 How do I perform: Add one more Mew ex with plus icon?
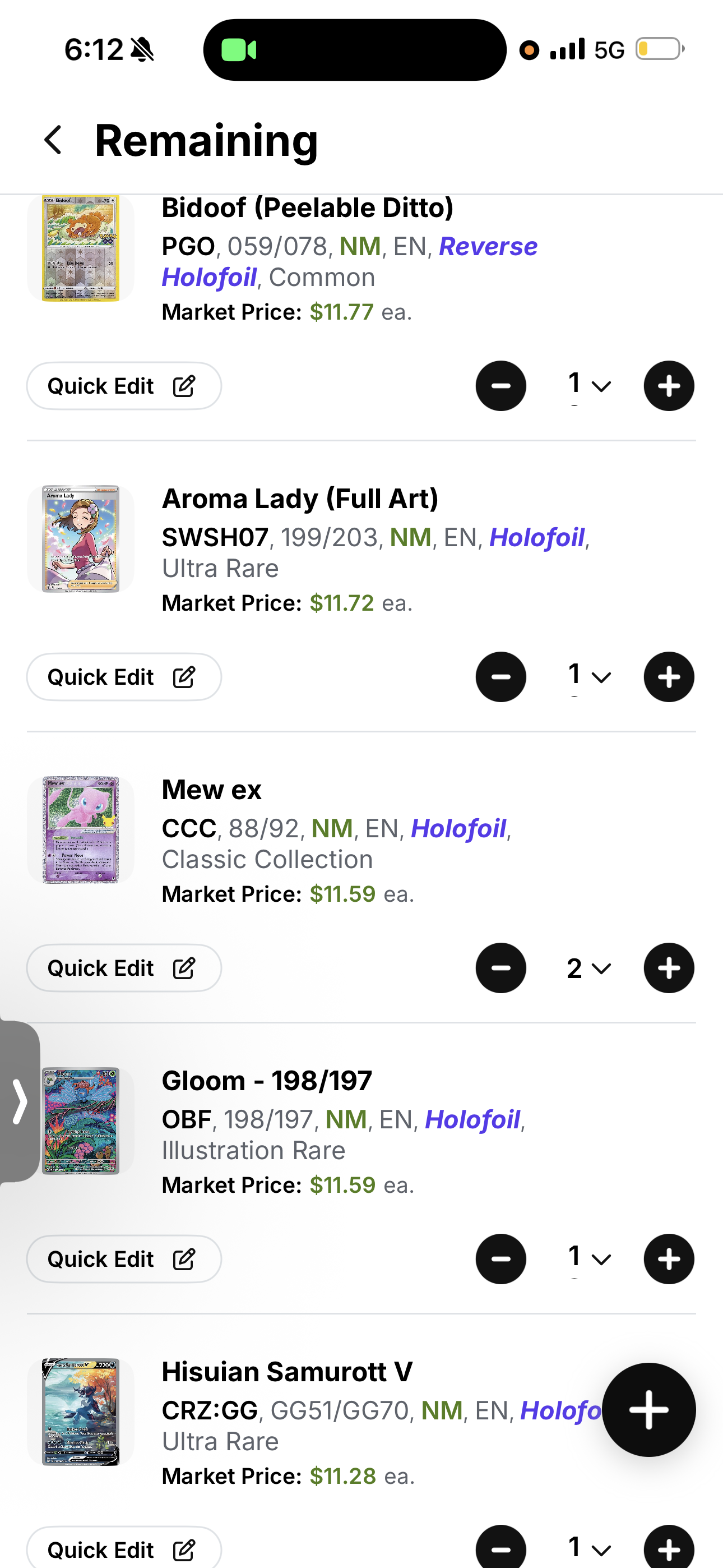(669, 968)
